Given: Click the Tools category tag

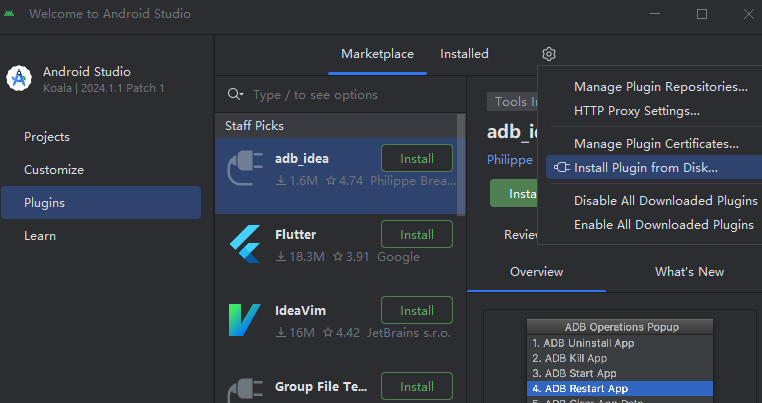Looking at the screenshot, I should coord(512,102).
